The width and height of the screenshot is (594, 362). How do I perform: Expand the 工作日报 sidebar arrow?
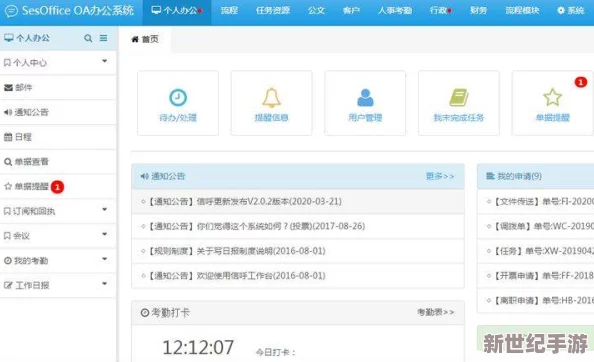[x=105, y=284]
